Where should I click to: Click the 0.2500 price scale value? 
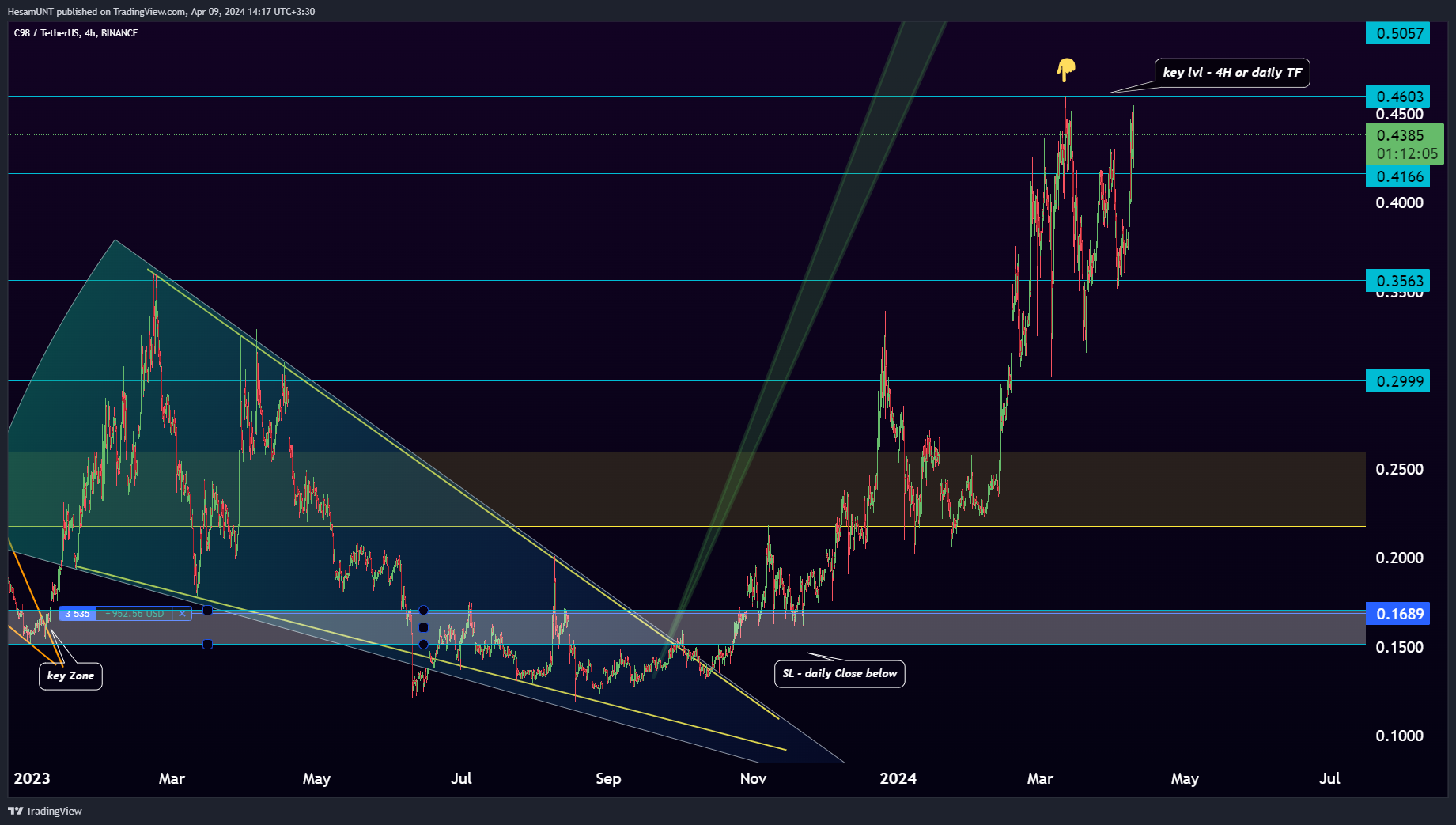pos(1399,469)
